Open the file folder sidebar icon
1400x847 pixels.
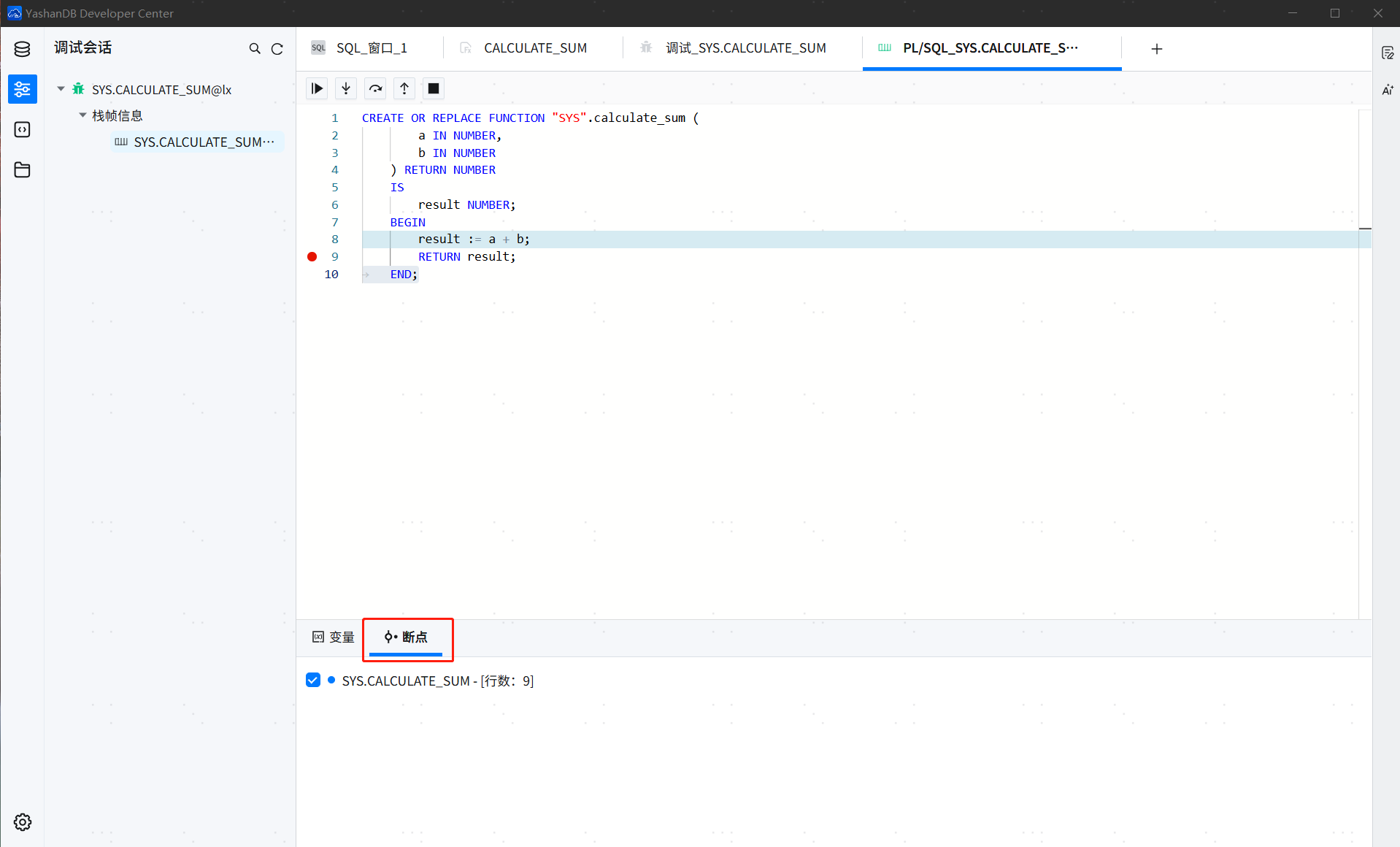click(22, 170)
